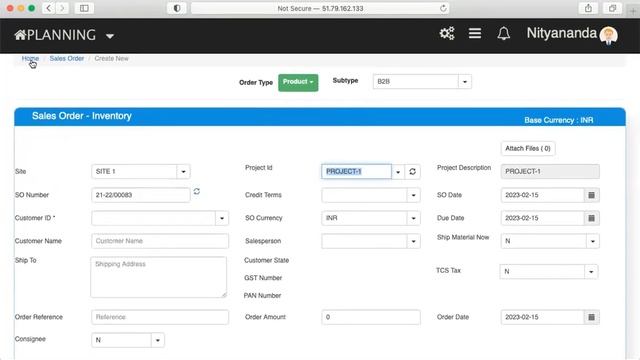
Task: Go forward in Safari browser
Action: [x=62, y=8]
